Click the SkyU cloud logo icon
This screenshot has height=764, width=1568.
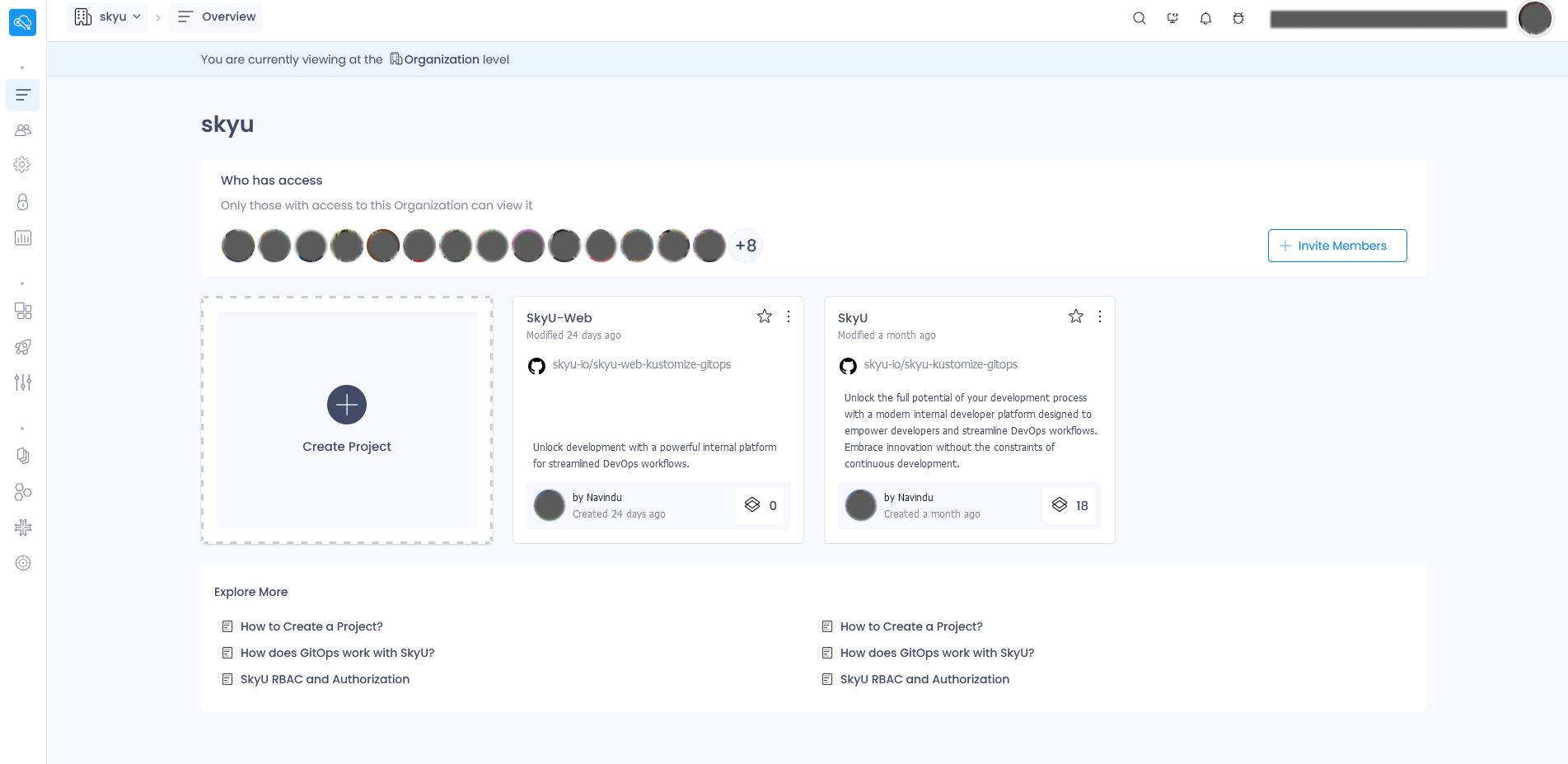pyautogui.click(x=22, y=22)
